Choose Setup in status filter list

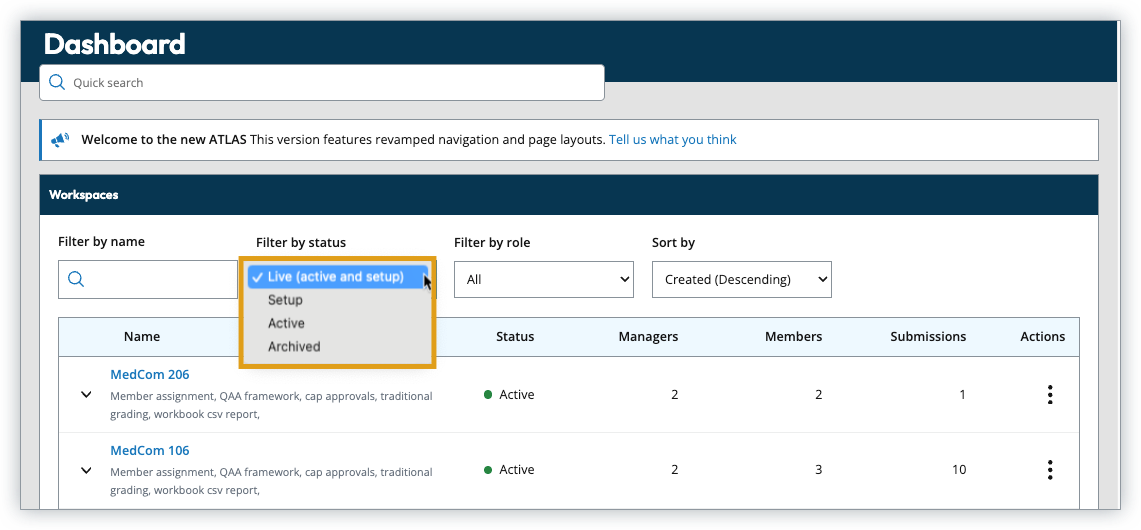coord(285,300)
